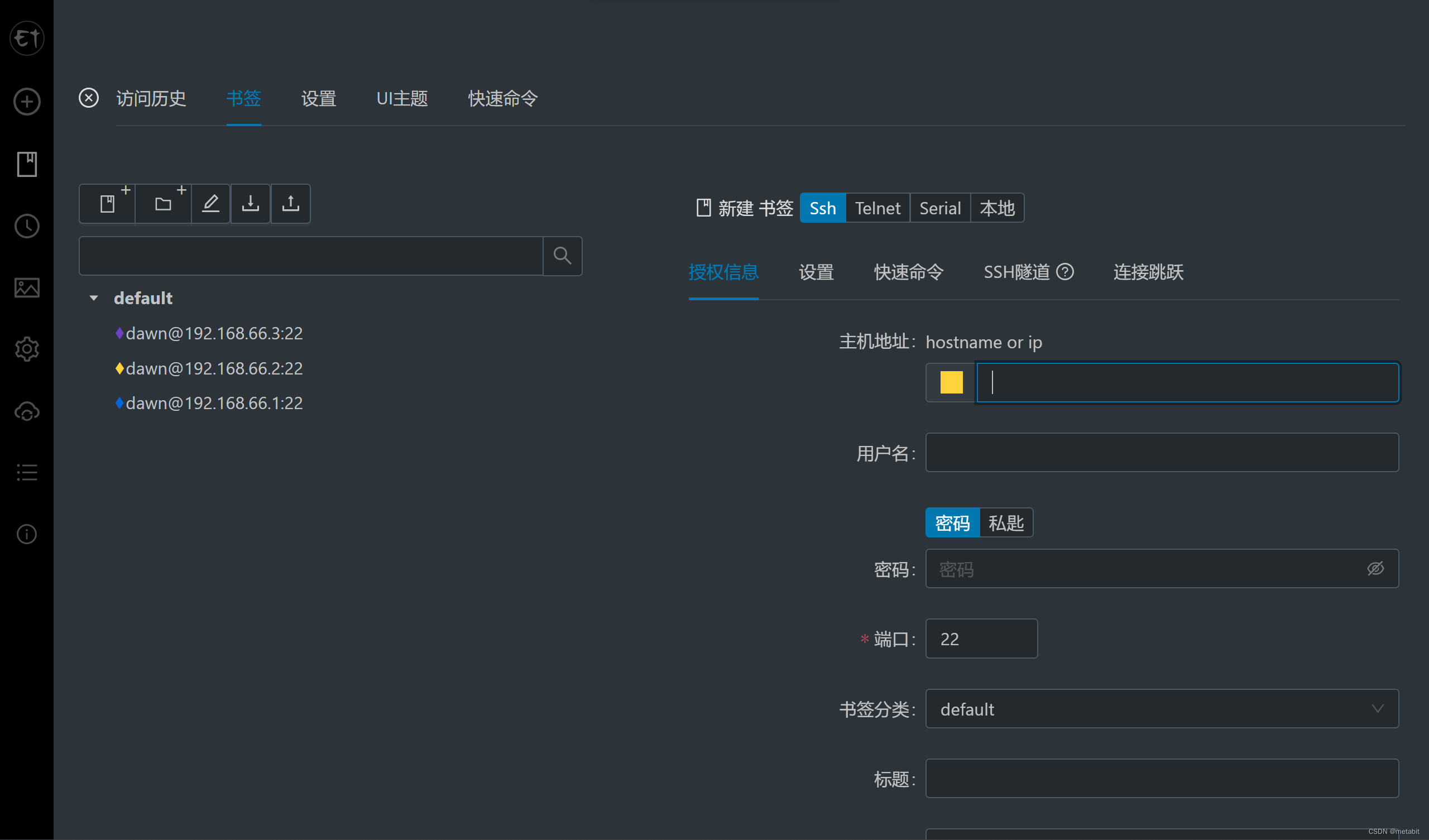Focus the 密码 password field
Screen dimensions: 1429x840
pyautogui.click(x=1162, y=568)
